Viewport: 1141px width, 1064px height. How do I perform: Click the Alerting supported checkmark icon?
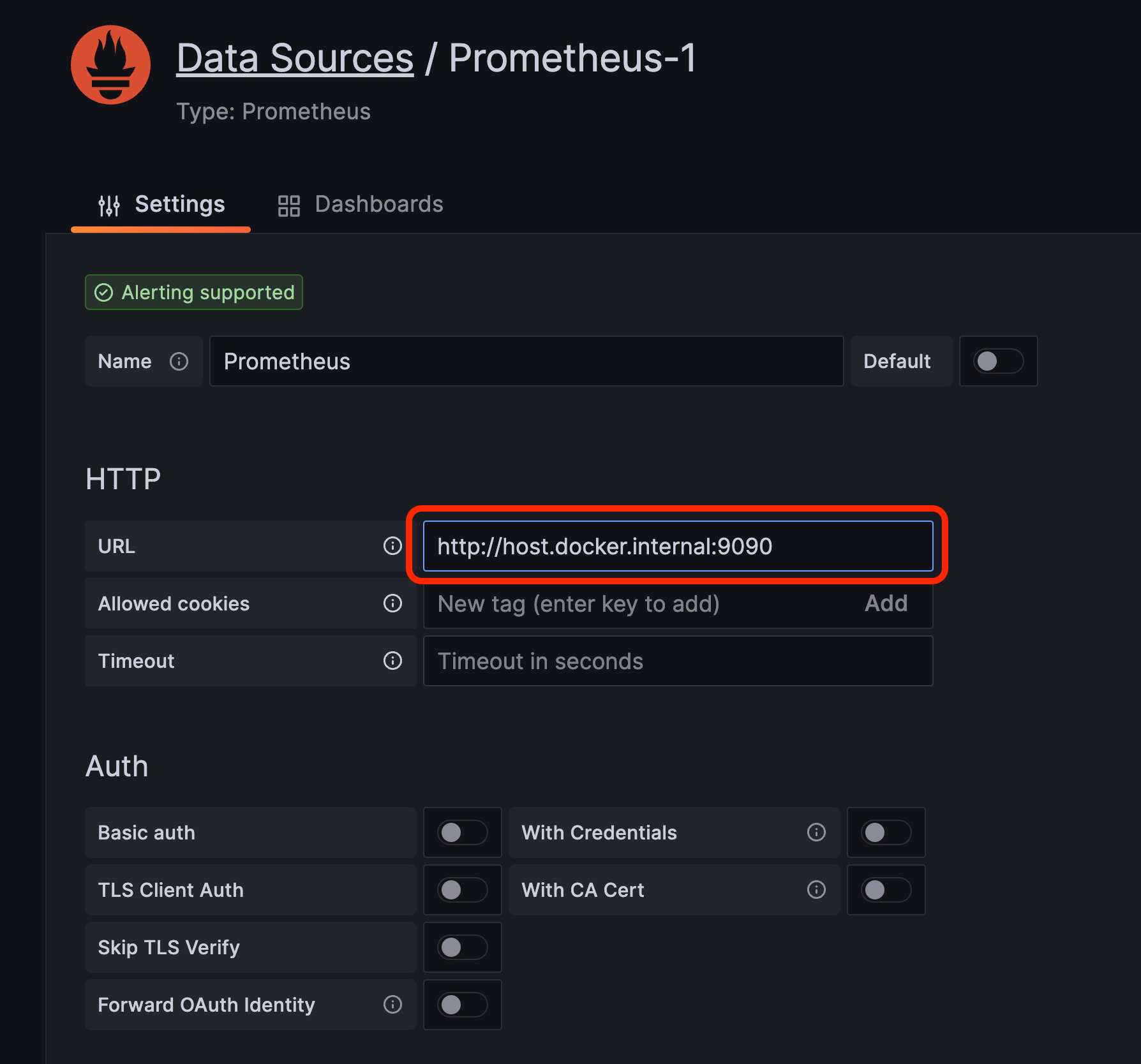(104, 293)
